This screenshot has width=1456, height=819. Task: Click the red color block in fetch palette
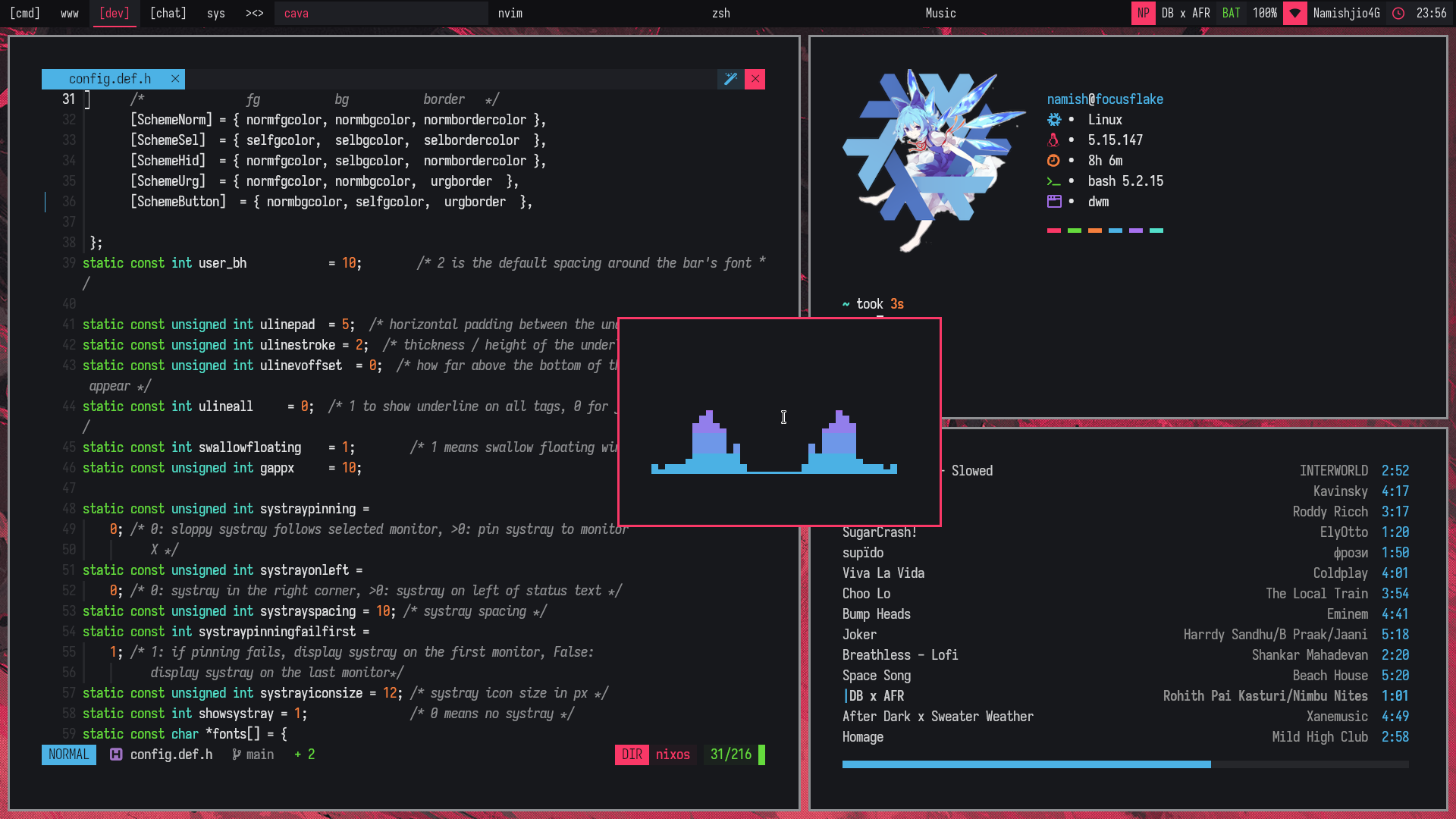[x=1054, y=231]
